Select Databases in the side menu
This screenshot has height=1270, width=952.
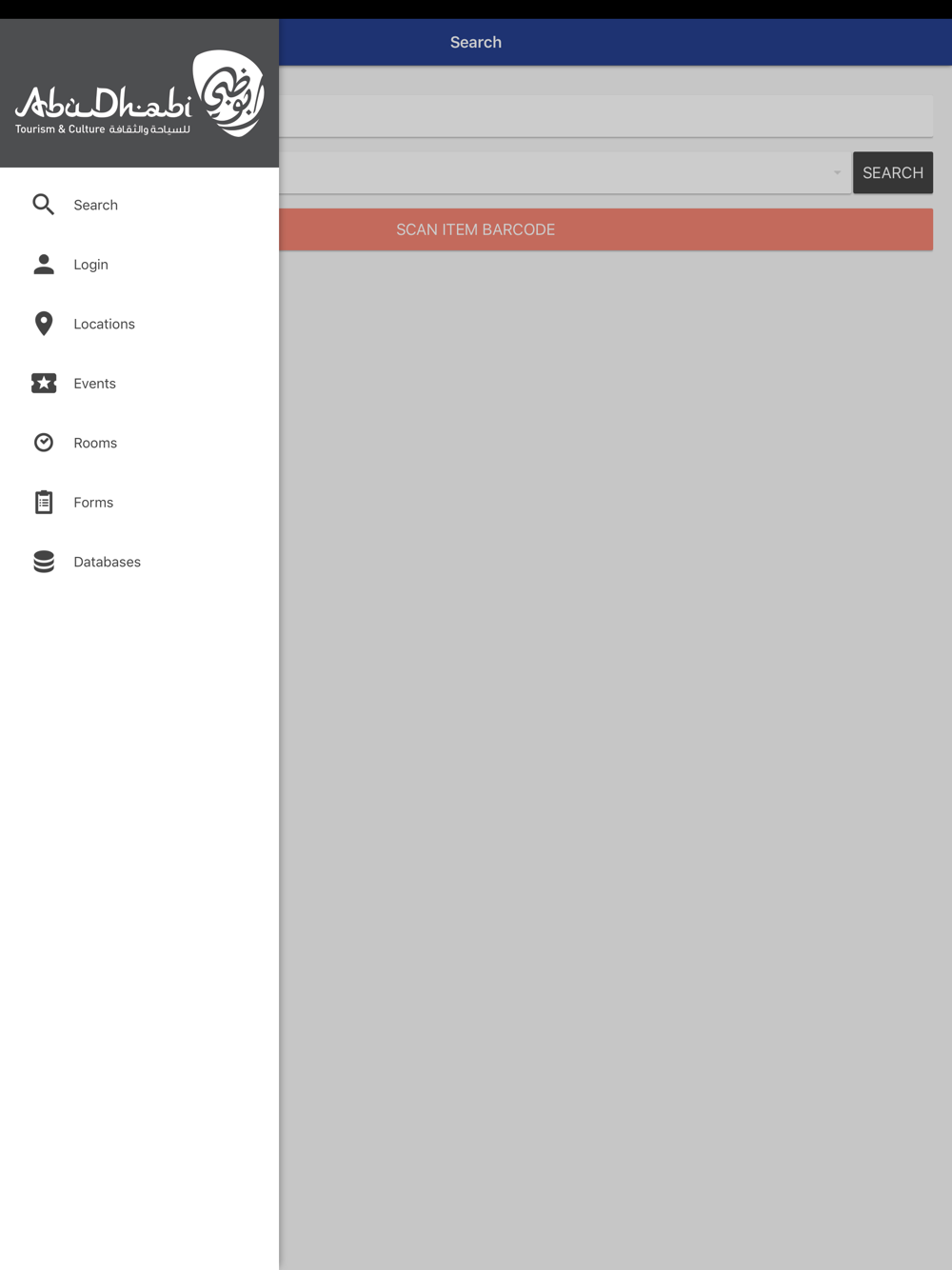(x=140, y=562)
